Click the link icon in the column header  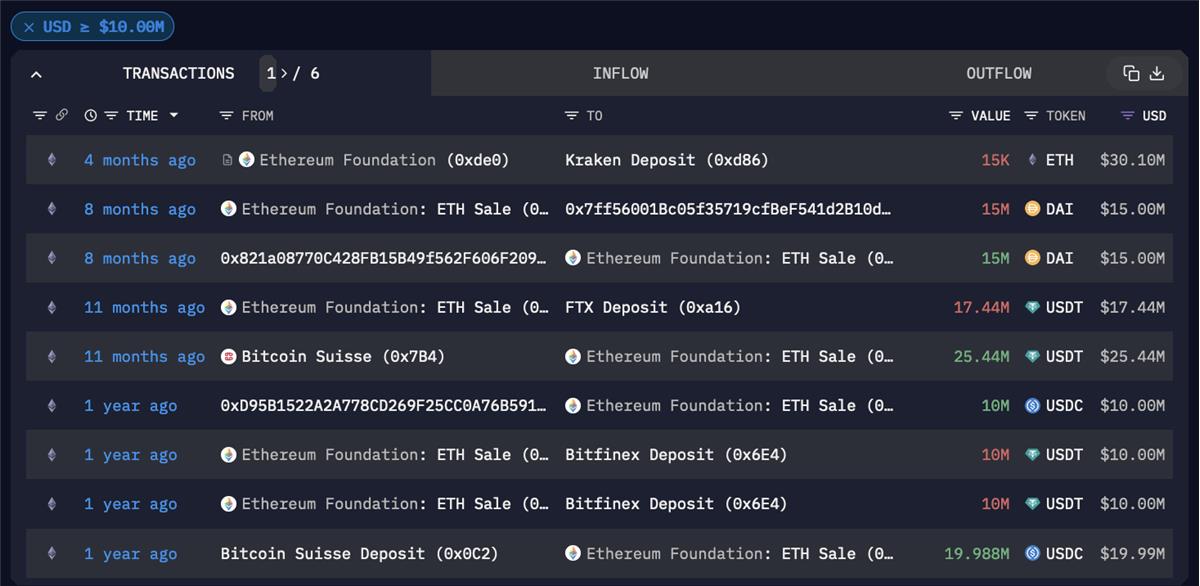(61, 116)
